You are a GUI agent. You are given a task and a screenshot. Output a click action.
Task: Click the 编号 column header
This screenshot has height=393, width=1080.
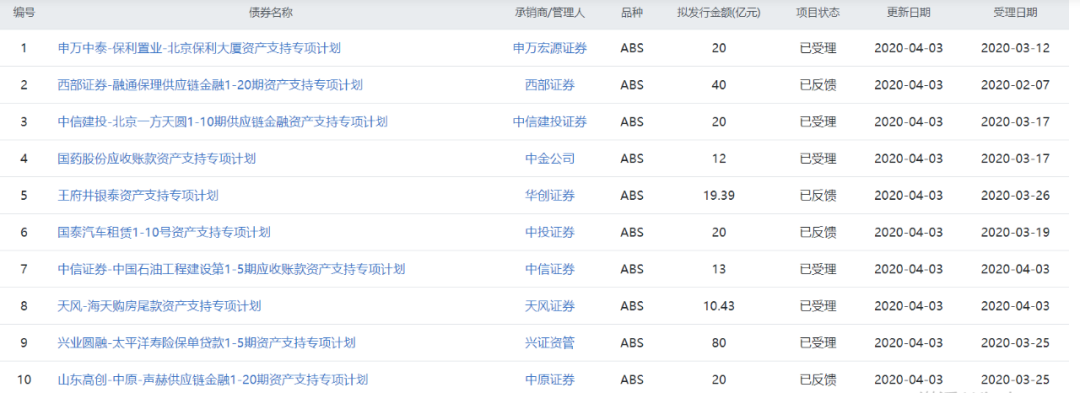(x=24, y=12)
